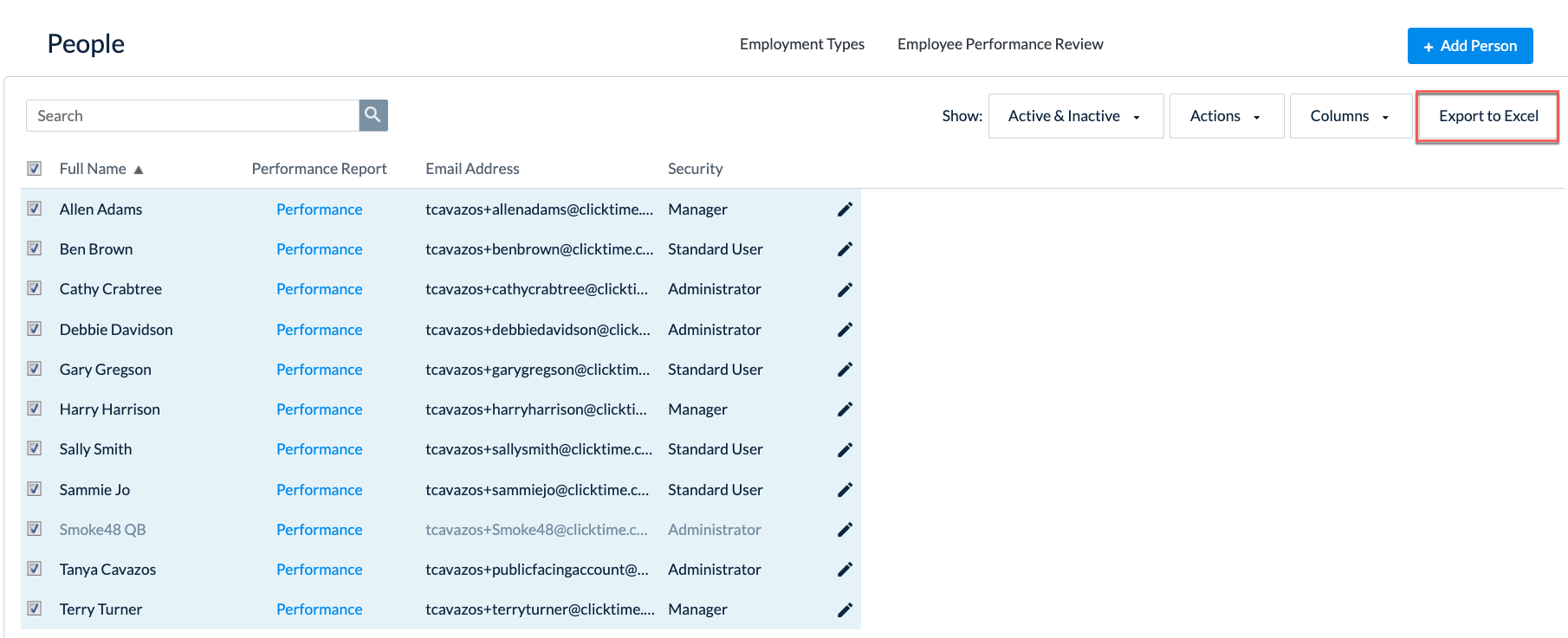Viewport: 1568px width, 638px height.
Task: Go to Employee Performance Review tab
Action: point(1001,44)
